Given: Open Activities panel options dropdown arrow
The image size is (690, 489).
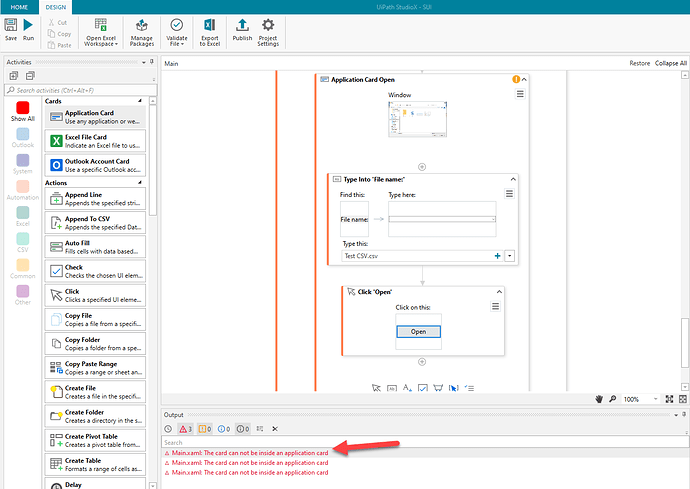Looking at the screenshot, I should [143, 62].
